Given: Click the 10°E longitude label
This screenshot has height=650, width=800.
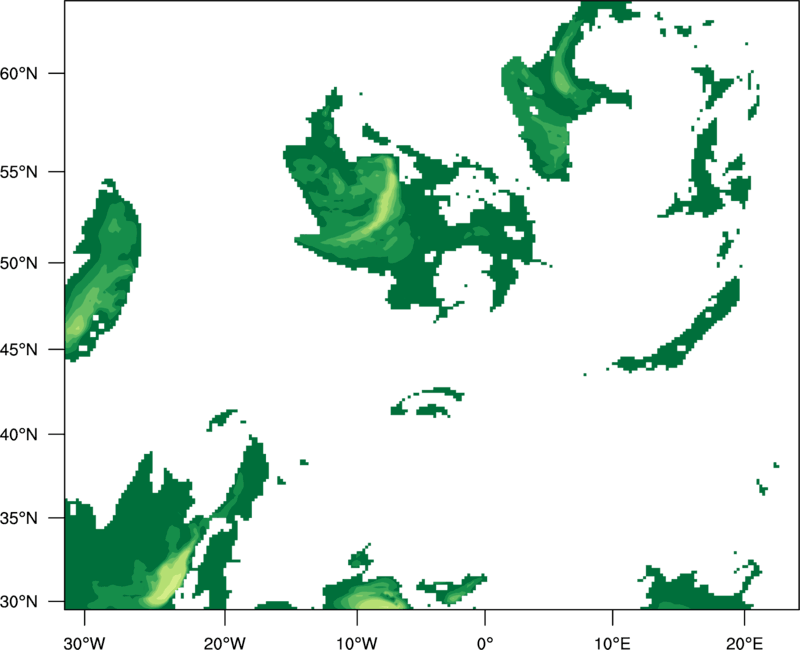Looking at the screenshot, I should (612, 643).
